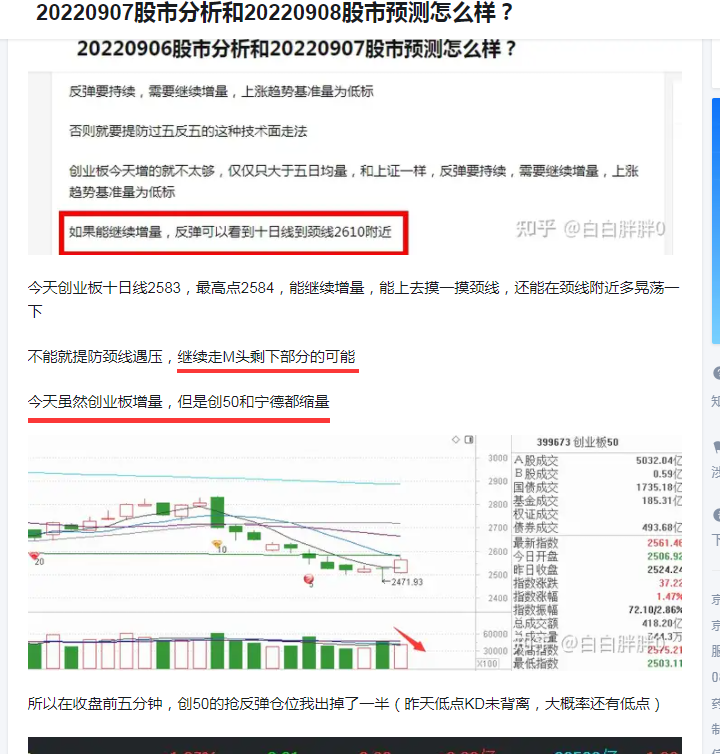Click the dark quote strip image at the bottom
The image size is (720, 754).
point(354,745)
